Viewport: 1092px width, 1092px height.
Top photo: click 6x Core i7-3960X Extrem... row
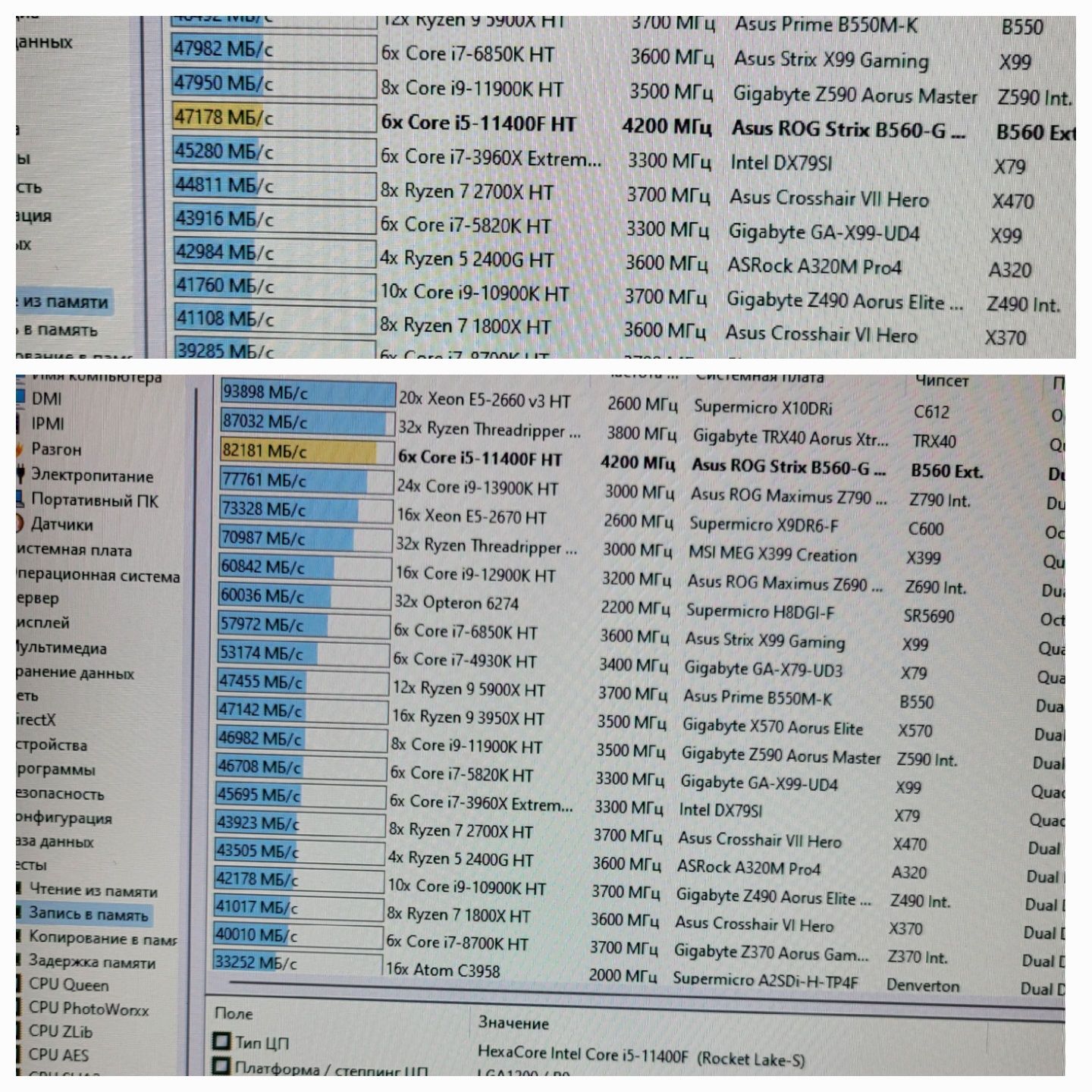[491, 158]
